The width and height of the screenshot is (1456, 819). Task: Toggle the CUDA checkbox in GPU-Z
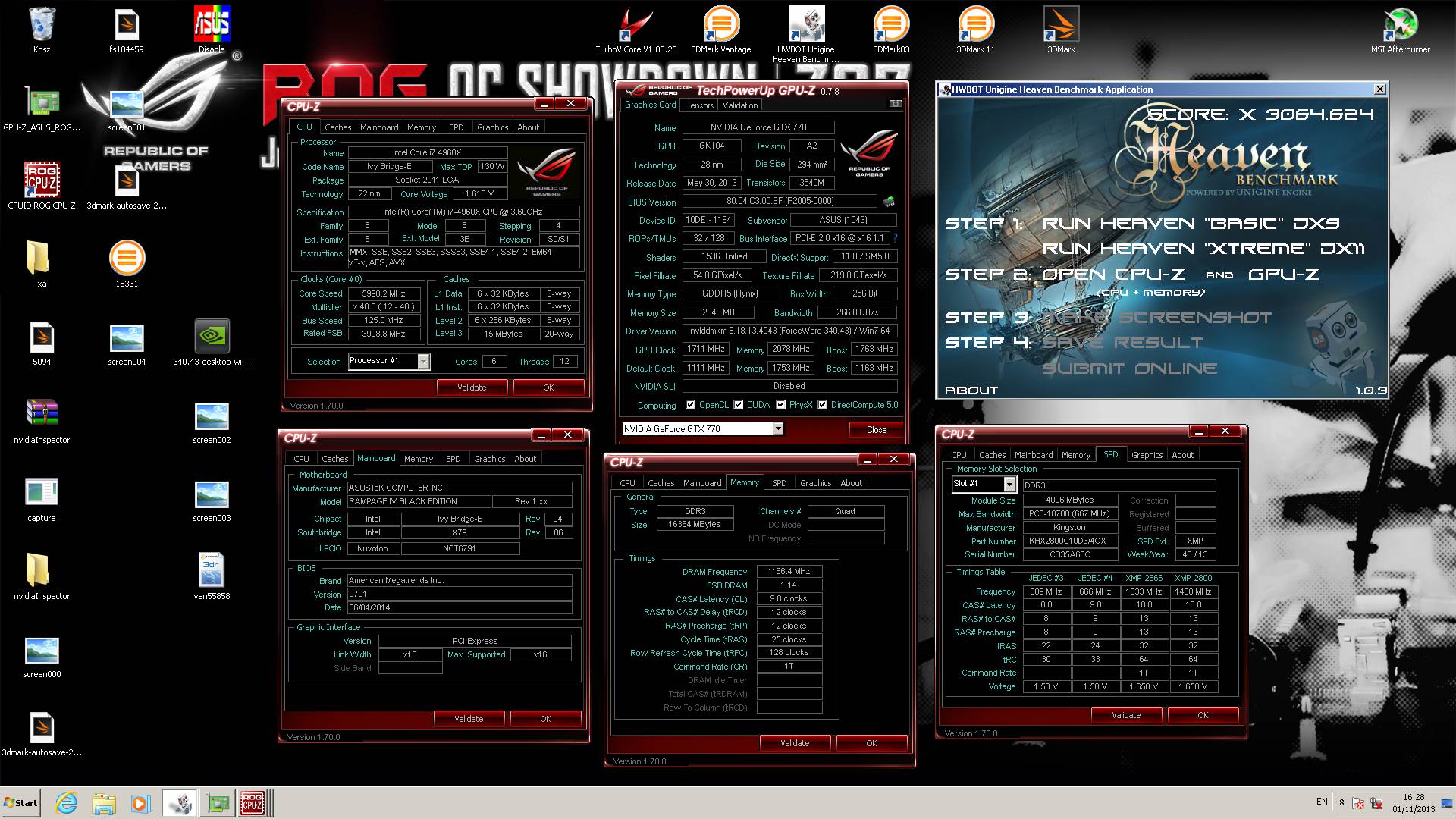coord(738,405)
